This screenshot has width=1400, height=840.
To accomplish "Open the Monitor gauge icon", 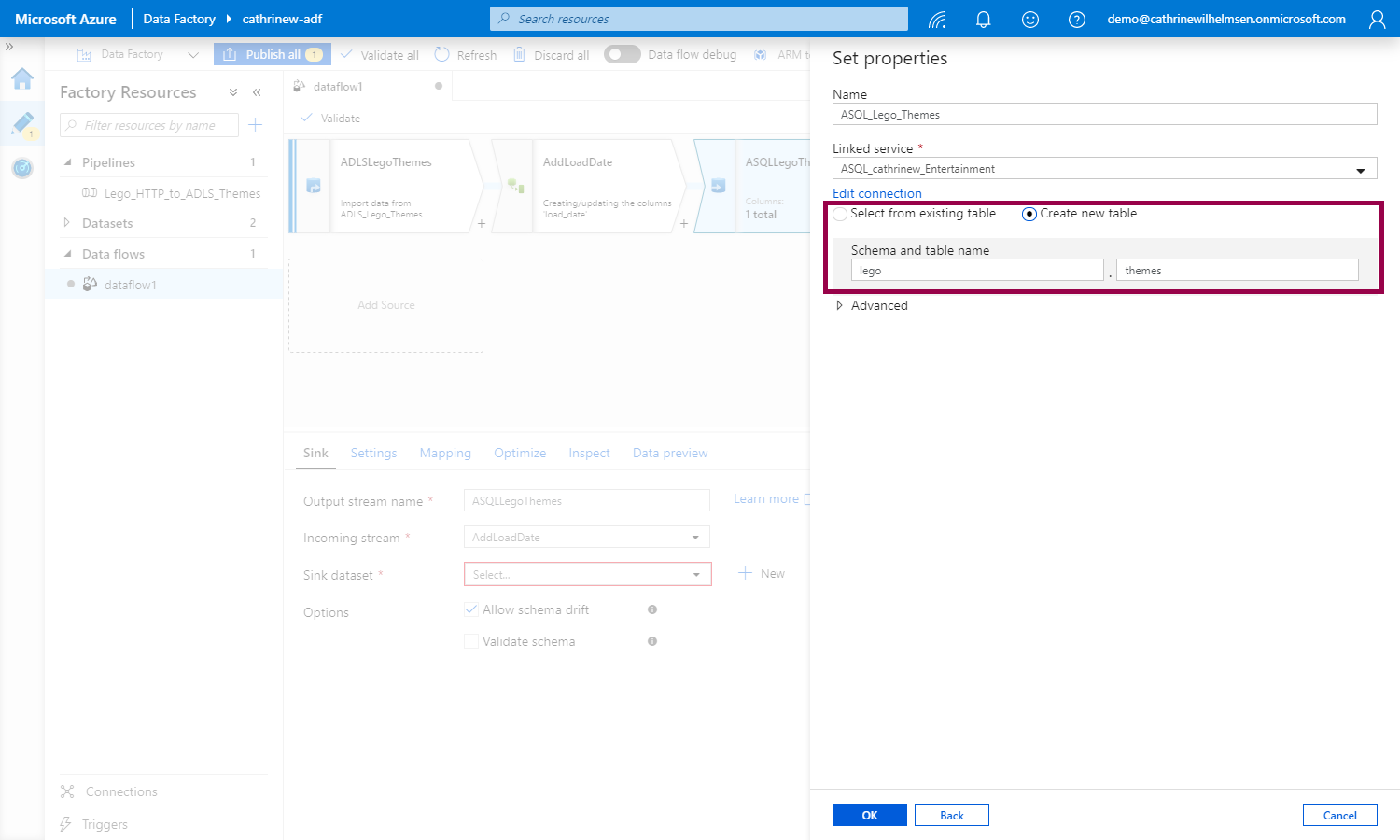I will click(22, 168).
